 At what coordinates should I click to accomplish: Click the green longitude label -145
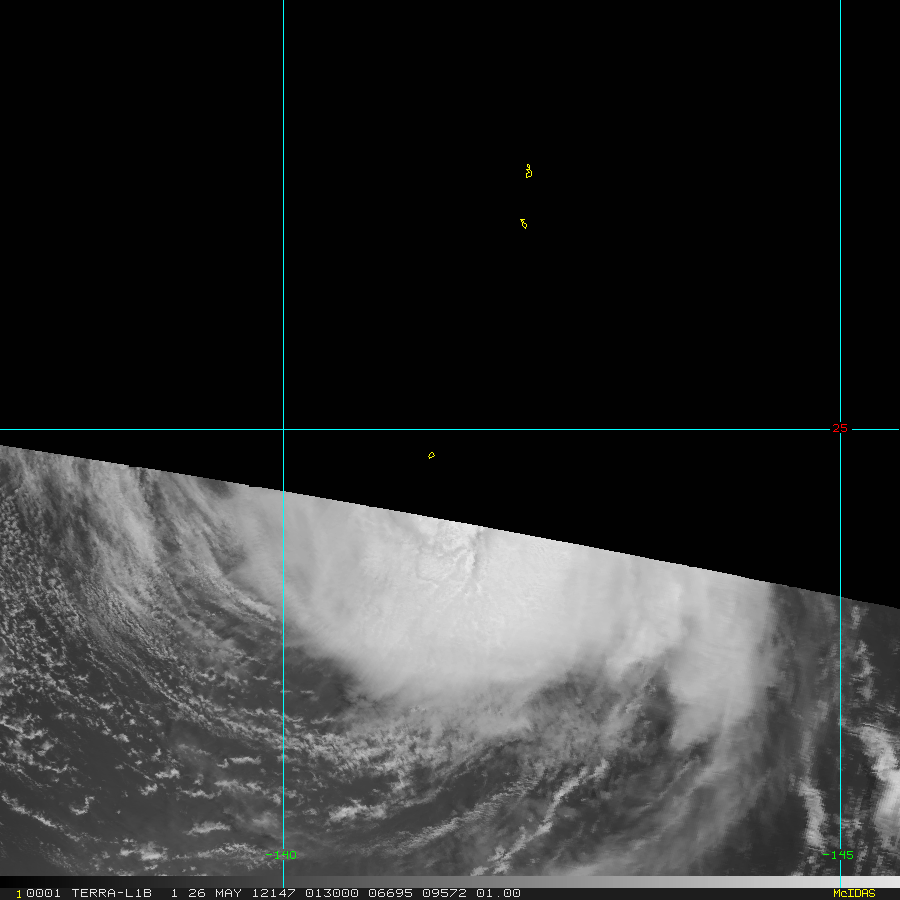(x=838, y=855)
